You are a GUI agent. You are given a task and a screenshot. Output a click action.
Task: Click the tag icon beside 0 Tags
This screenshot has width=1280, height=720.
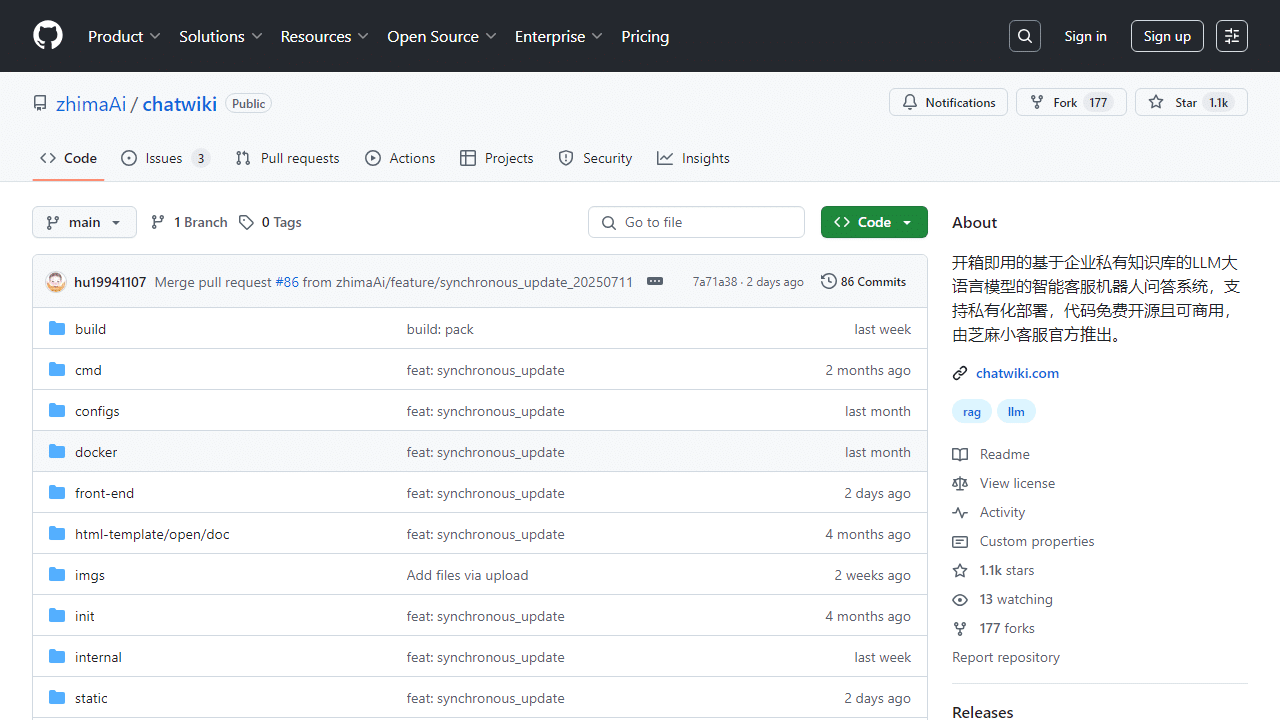tap(246, 222)
